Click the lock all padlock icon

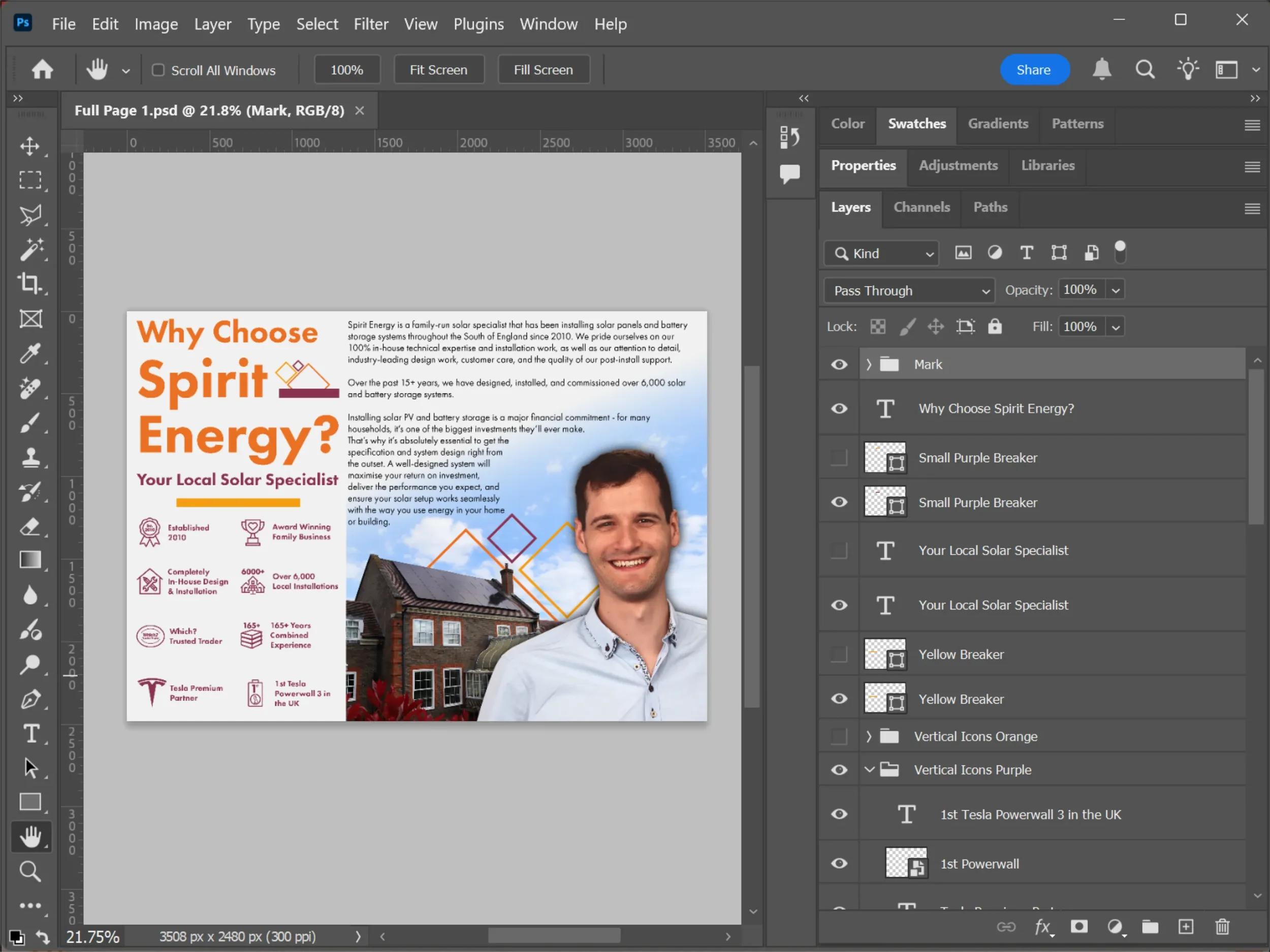pyautogui.click(x=995, y=326)
